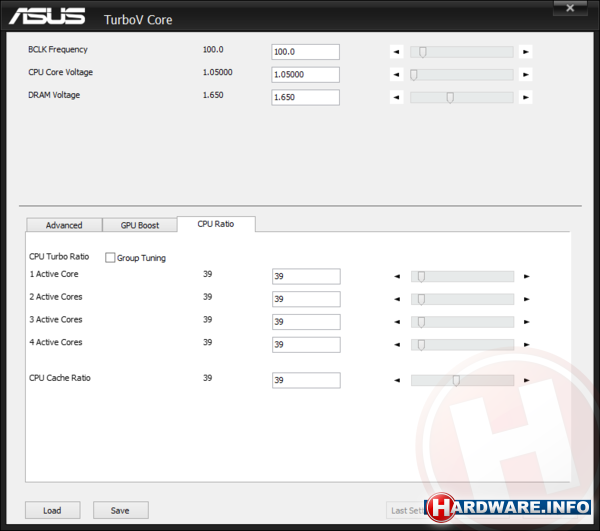Click the BCLK Frequency input field
The width and height of the screenshot is (600, 531).
(x=305, y=52)
